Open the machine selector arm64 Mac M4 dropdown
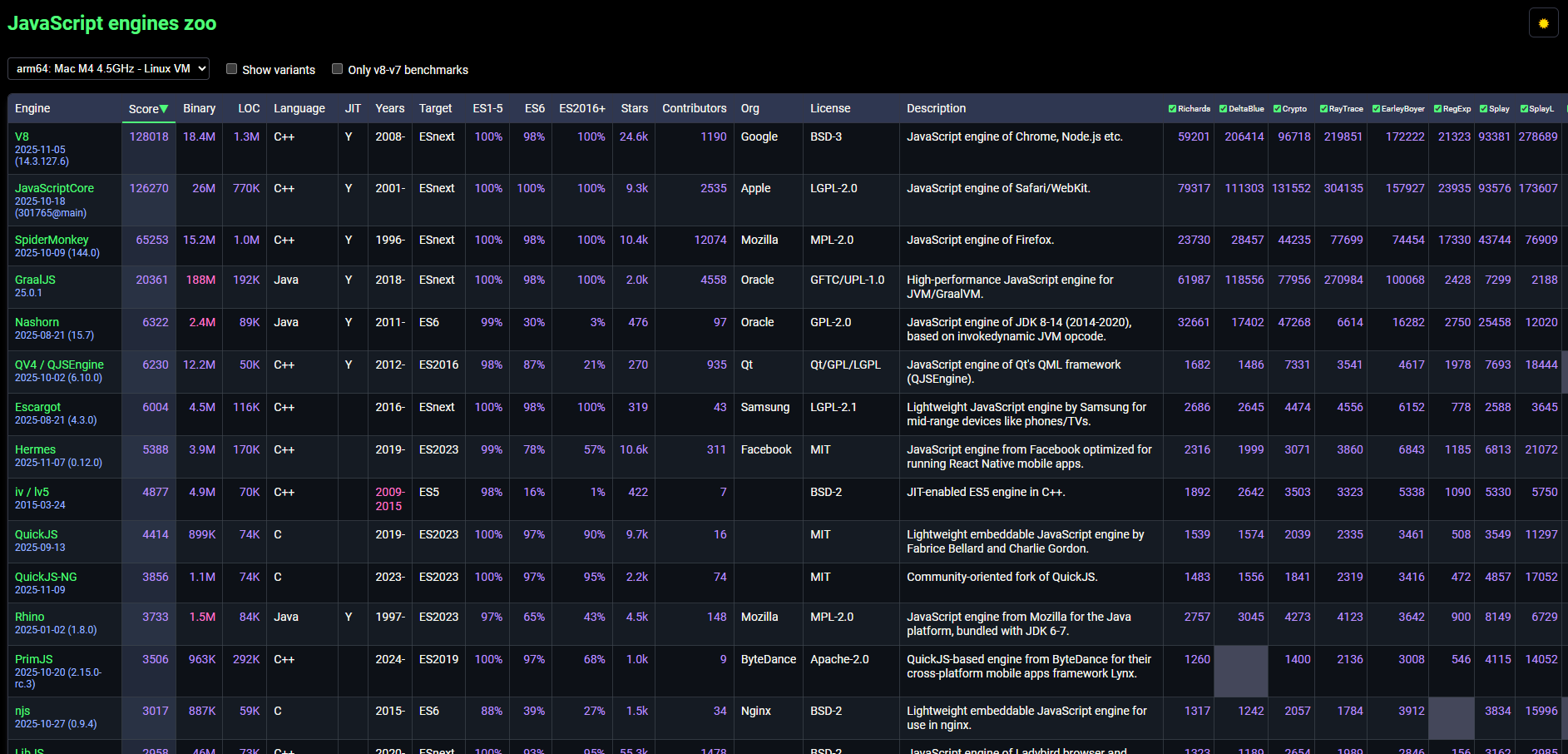 (x=108, y=68)
